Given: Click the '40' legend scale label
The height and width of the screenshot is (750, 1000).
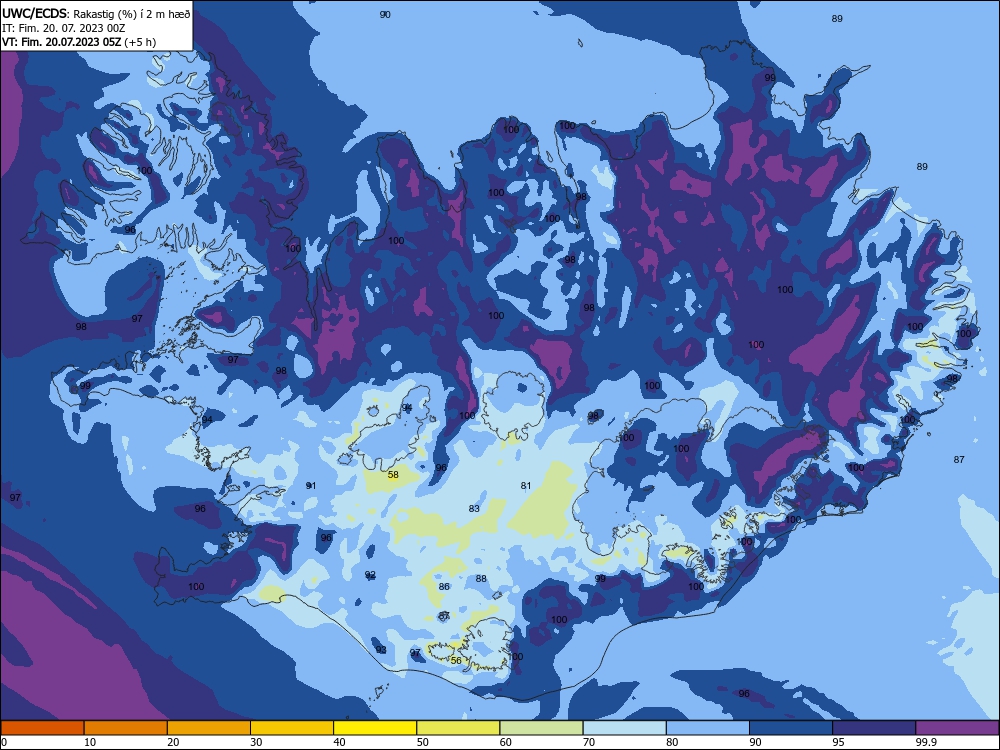Looking at the screenshot, I should (x=339, y=742).
